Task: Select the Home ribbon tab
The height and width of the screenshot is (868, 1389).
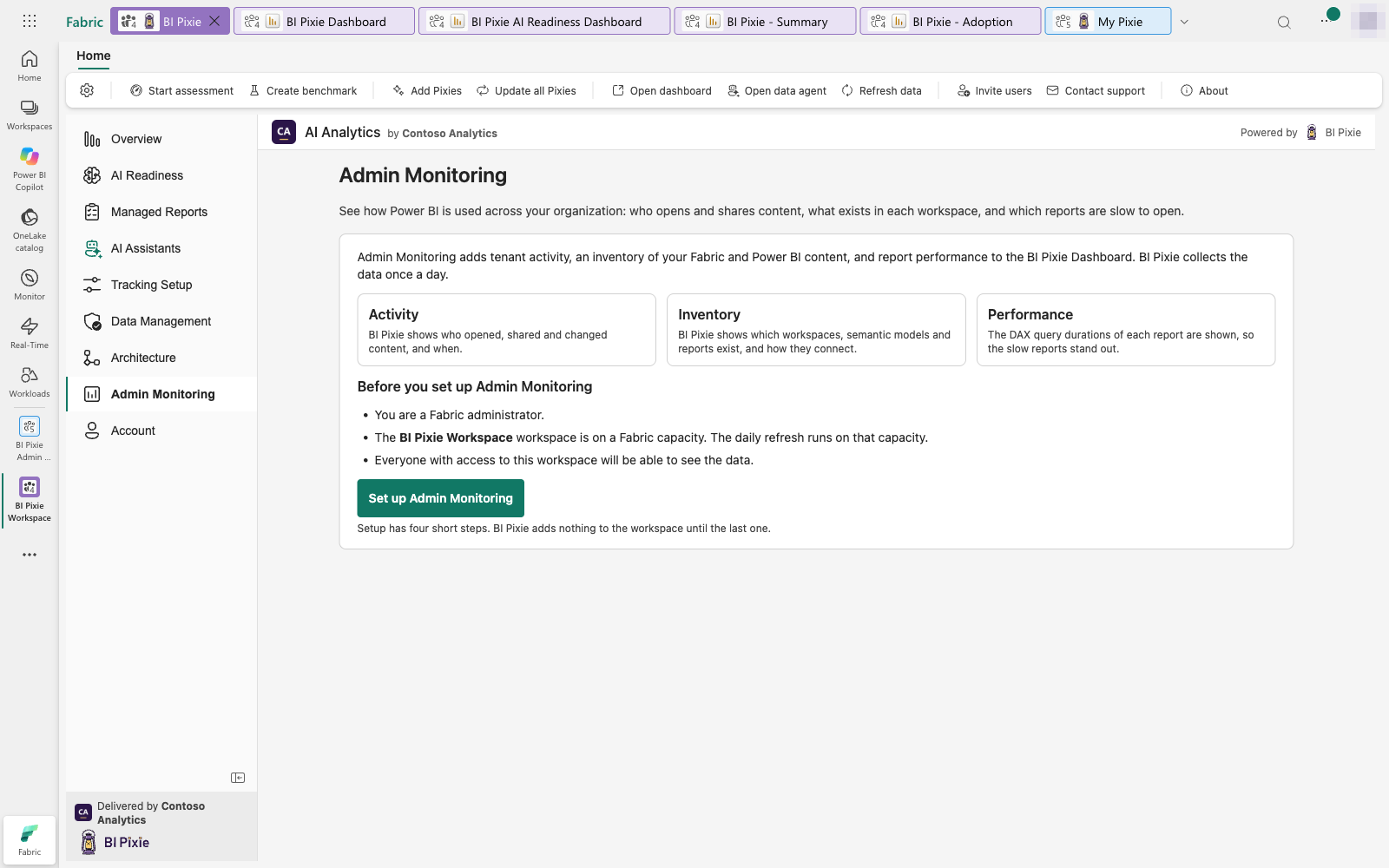Action: coord(94,56)
